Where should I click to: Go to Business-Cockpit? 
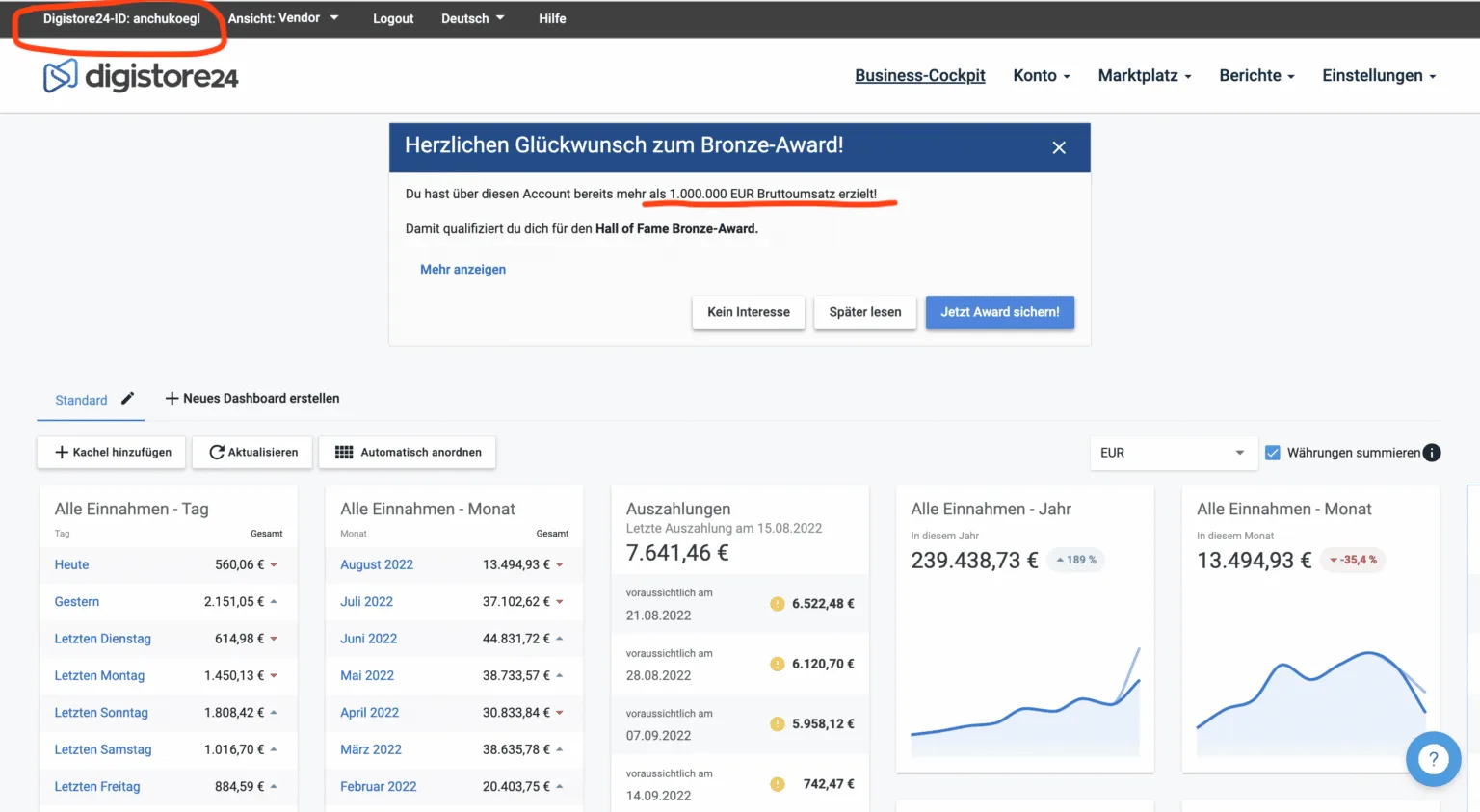coord(920,75)
